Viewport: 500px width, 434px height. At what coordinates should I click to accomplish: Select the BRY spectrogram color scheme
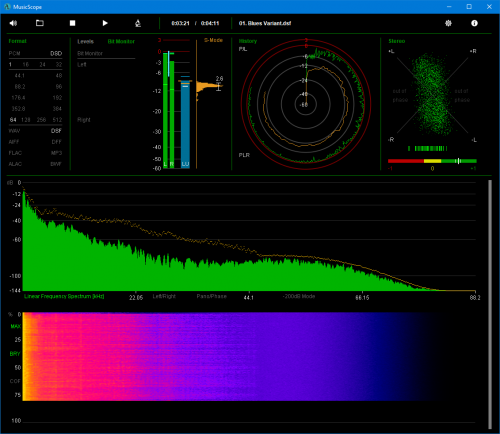tap(15, 354)
